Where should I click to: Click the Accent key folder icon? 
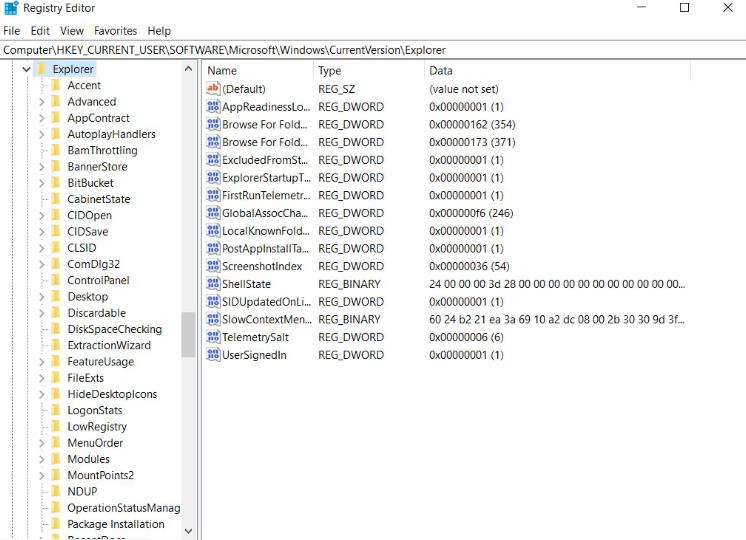(56, 85)
